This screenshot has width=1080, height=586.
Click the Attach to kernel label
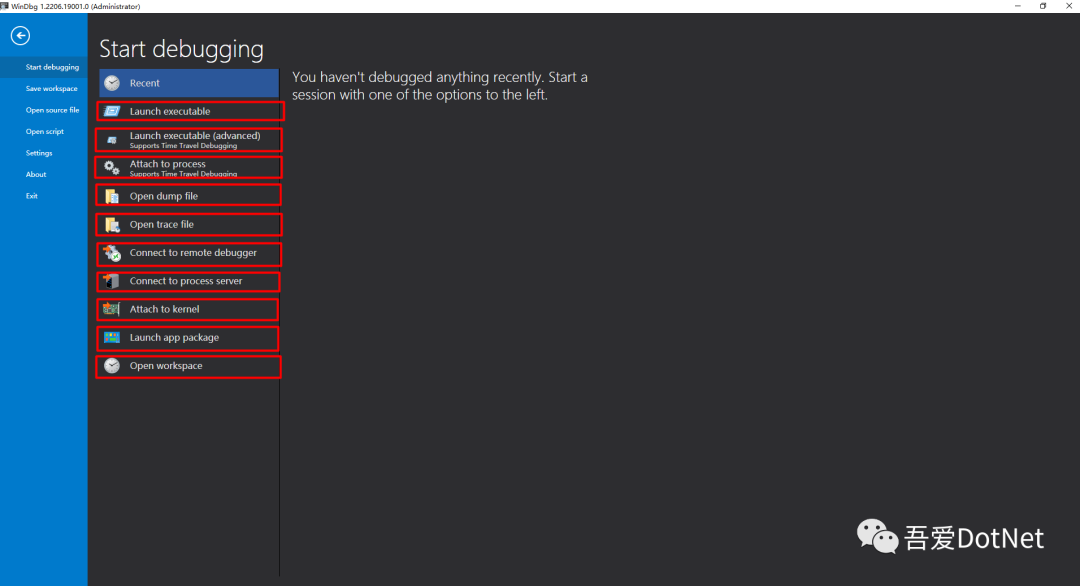click(x=165, y=309)
